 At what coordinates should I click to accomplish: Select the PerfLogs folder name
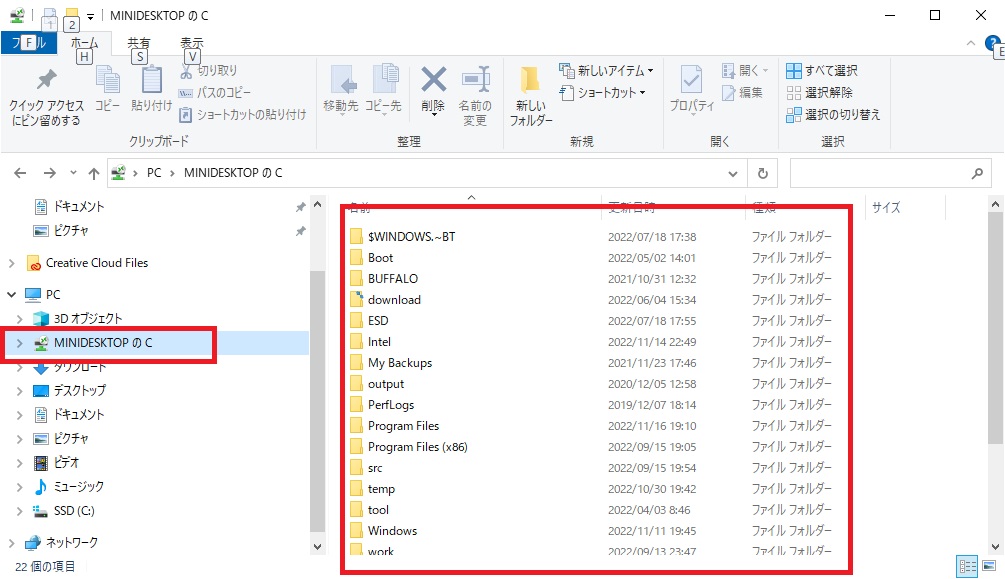[x=391, y=405]
